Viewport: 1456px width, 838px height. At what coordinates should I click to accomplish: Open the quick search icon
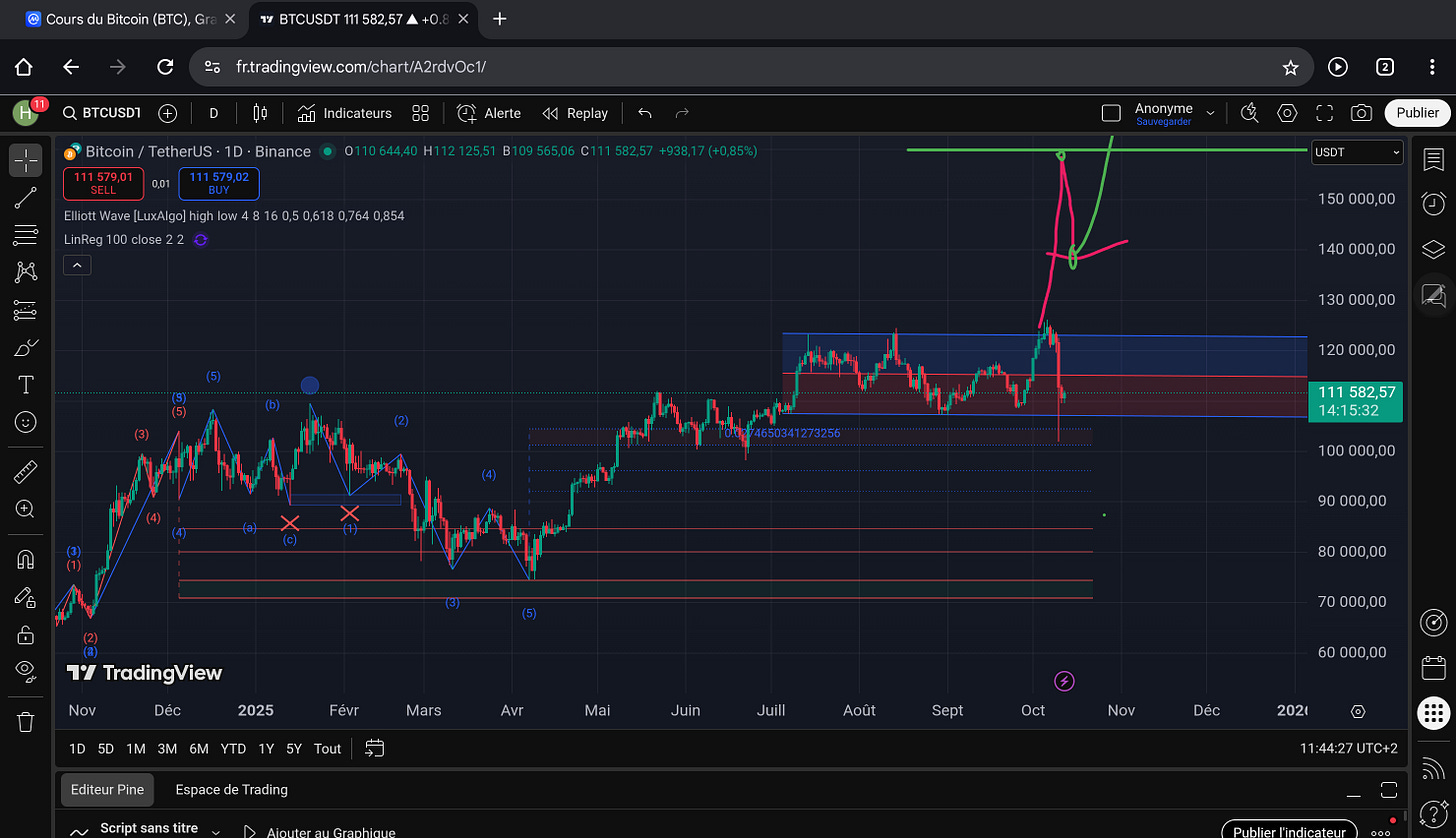pyautogui.click(x=1249, y=113)
